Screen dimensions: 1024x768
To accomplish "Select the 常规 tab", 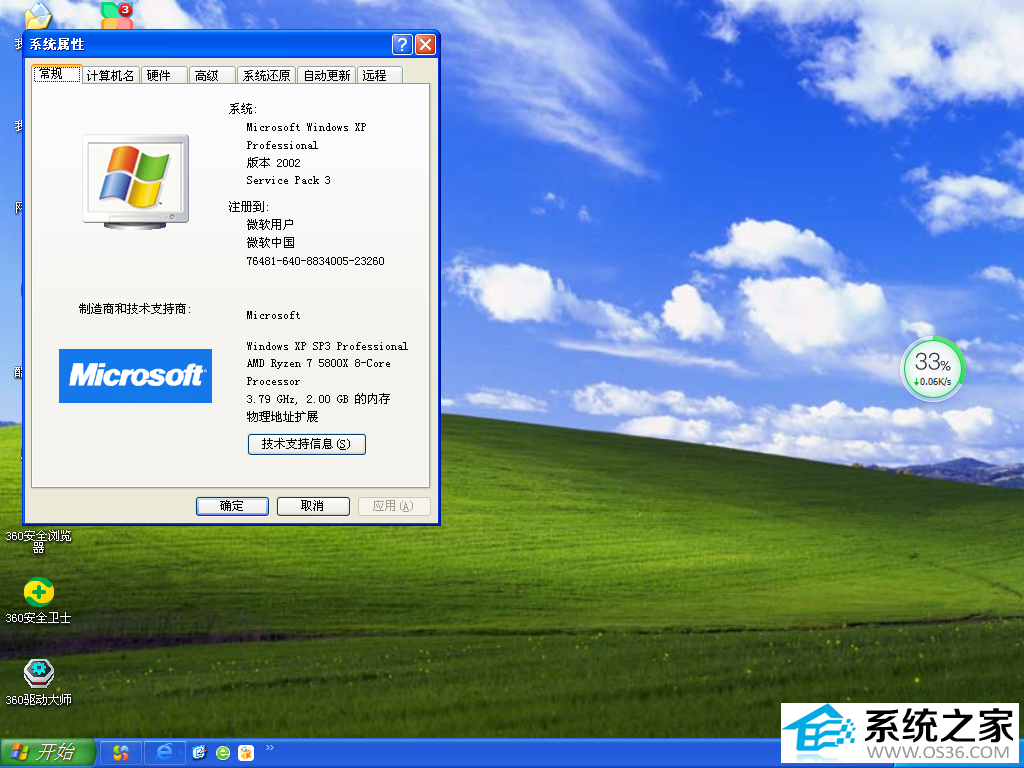I will pos(57,74).
